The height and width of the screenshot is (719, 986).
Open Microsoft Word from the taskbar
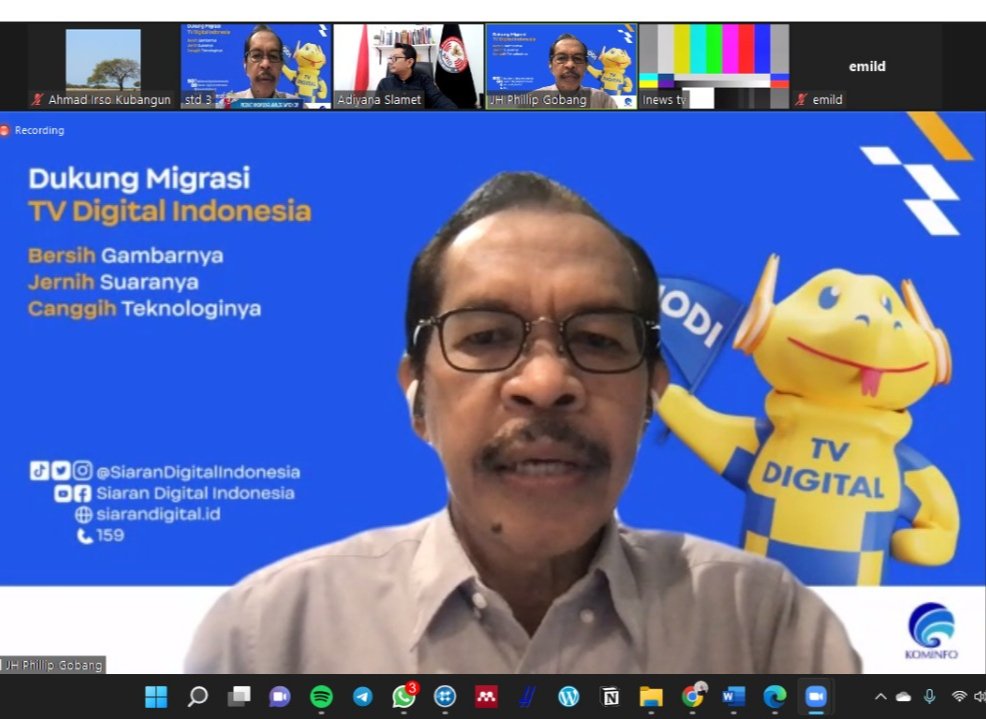pos(734,697)
